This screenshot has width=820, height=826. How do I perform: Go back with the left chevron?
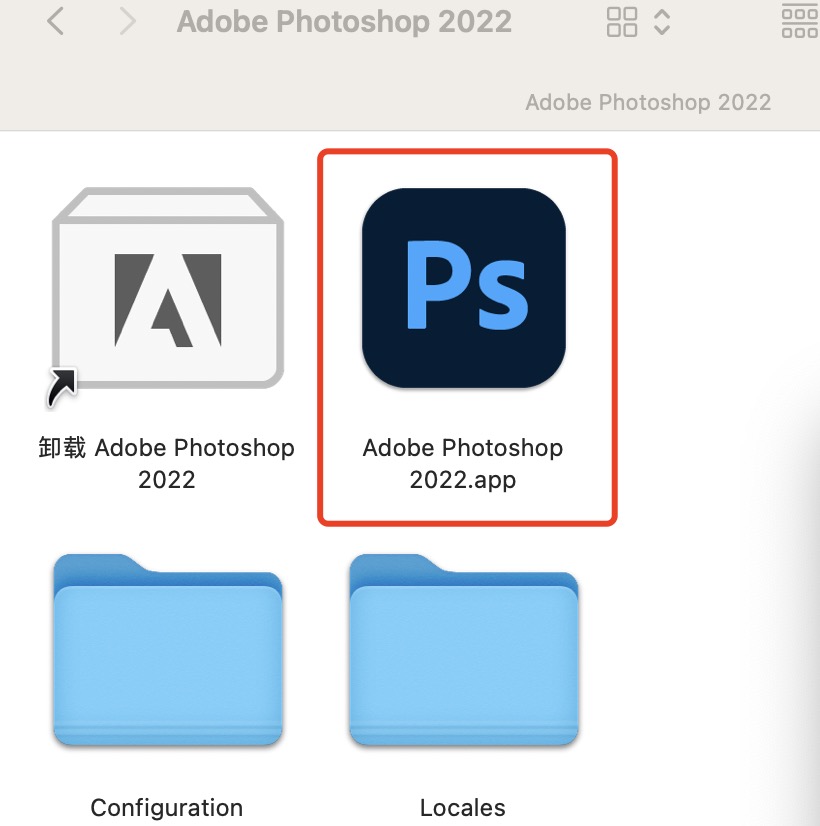[56, 21]
